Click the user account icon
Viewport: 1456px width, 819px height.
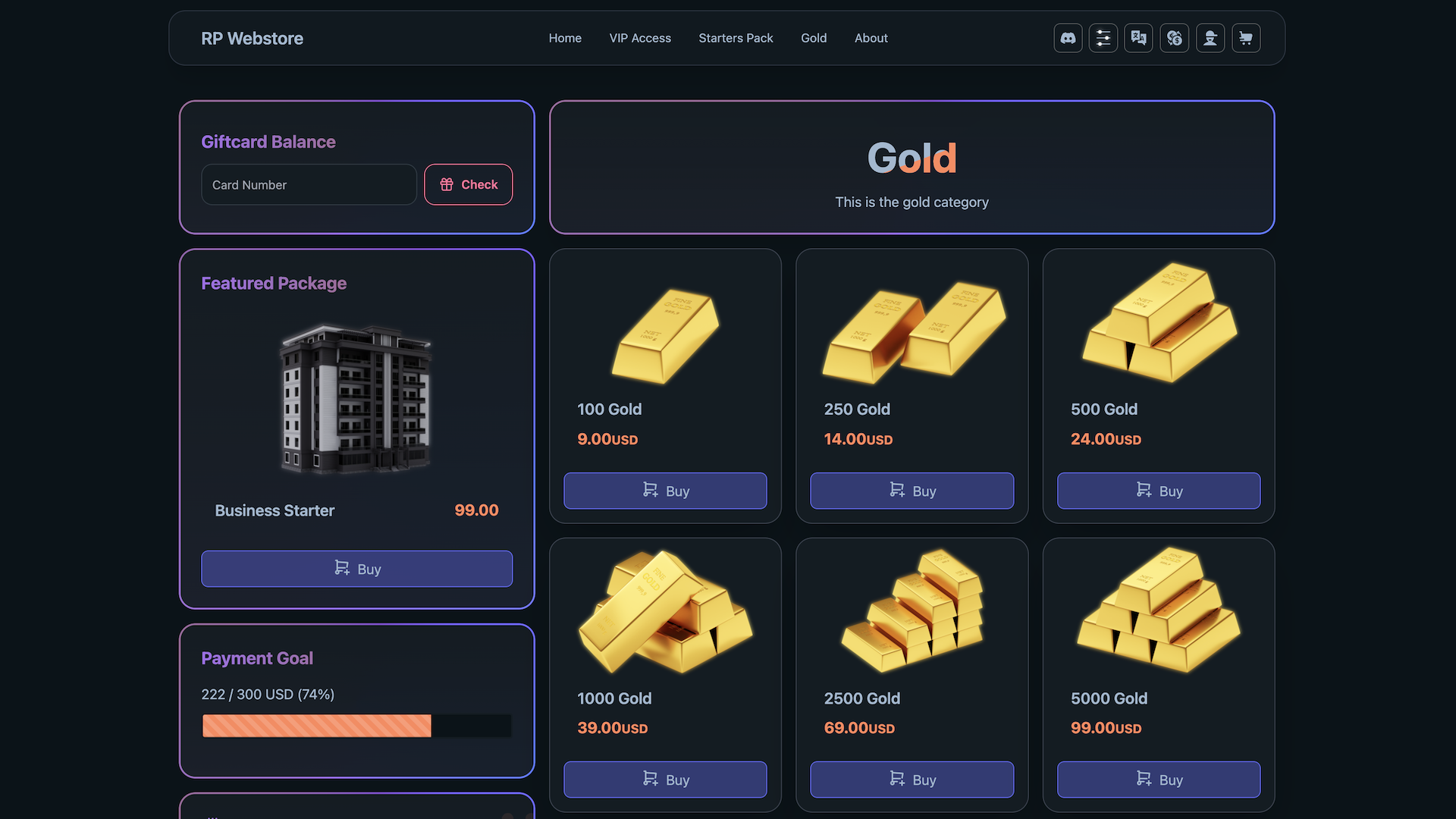pos(1210,38)
